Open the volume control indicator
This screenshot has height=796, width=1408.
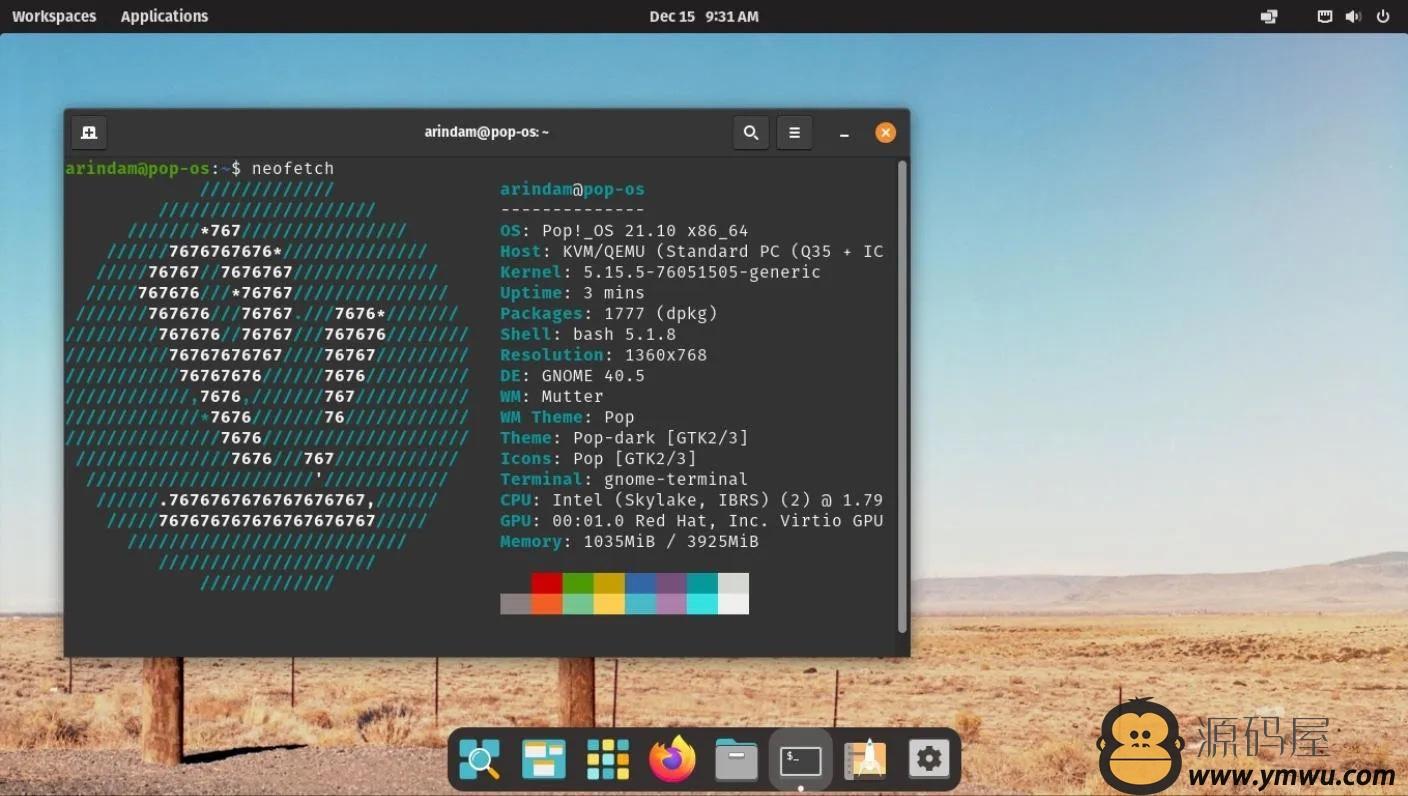point(1353,16)
